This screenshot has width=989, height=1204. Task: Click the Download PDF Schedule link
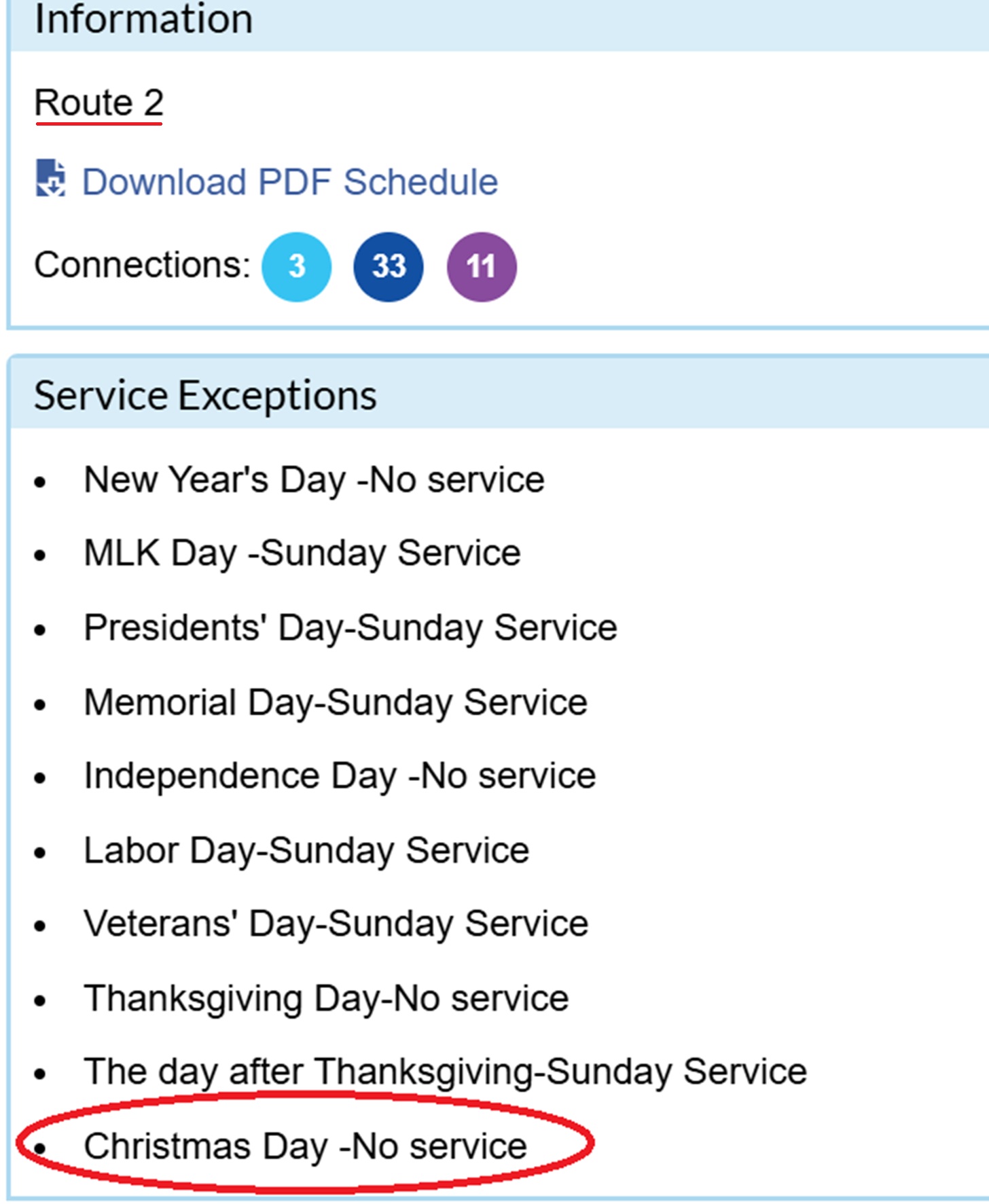point(290,182)
